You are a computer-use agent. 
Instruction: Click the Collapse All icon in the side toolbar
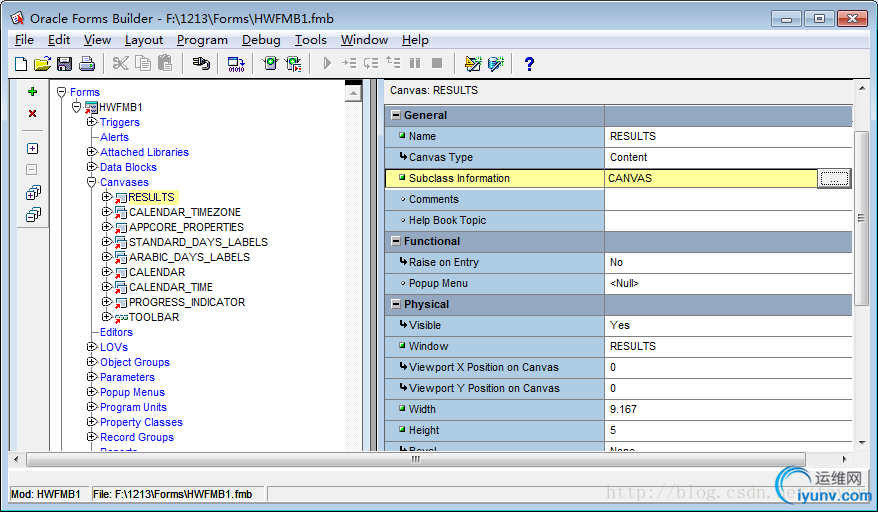pos(32,214)
